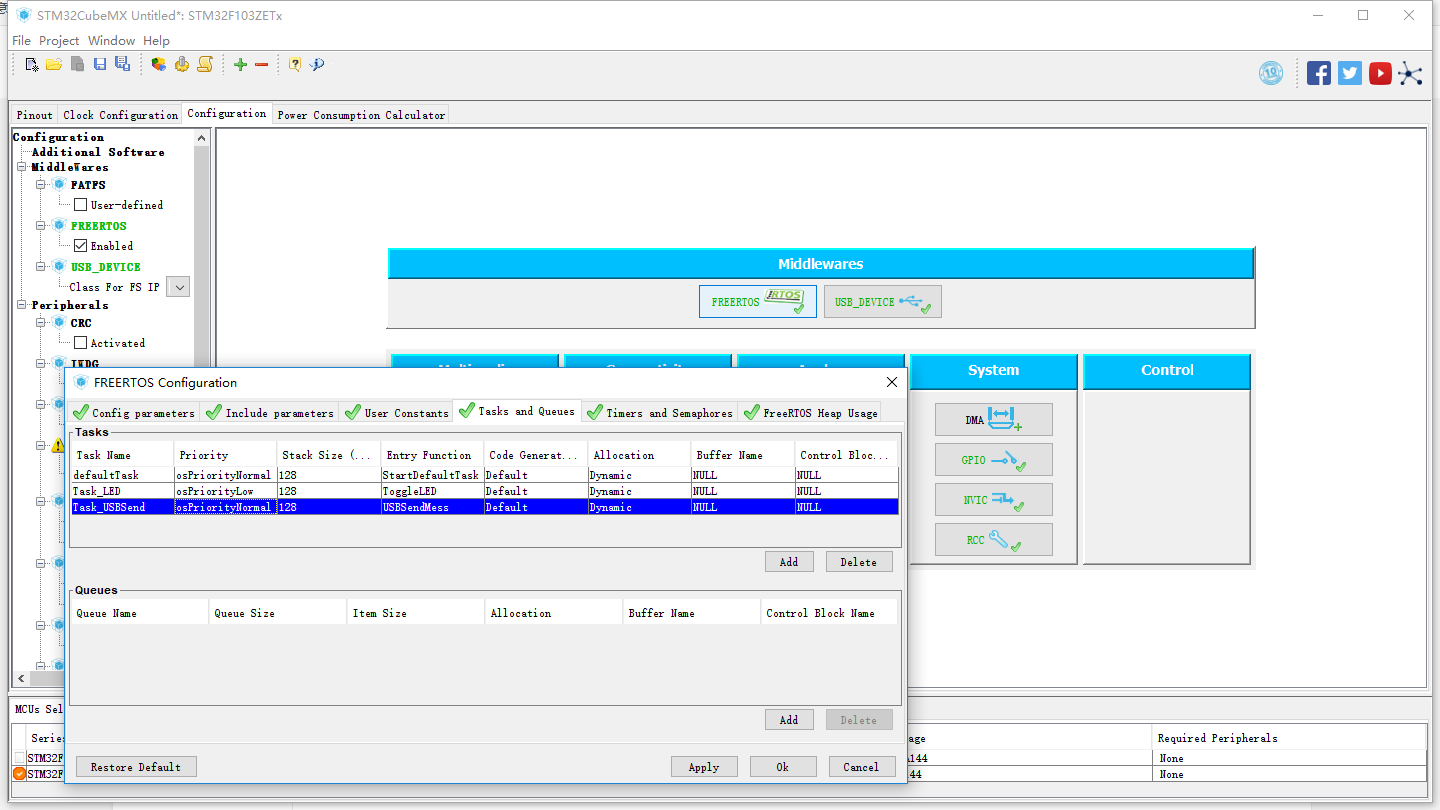Image resolution: width=1440 pixels, height=810 pixels.
Task: Click the blue info About icon
Action: click(x=317, y=65)
